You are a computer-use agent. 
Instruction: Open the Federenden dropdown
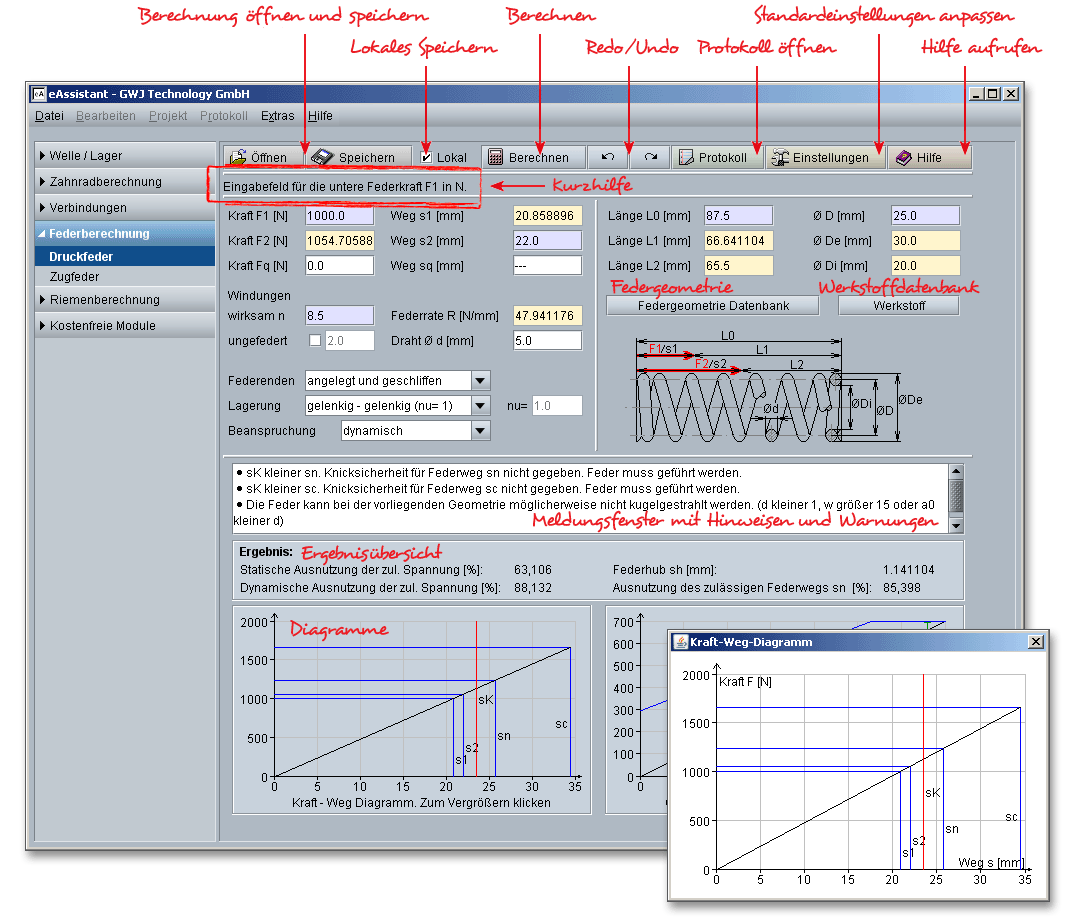click(480, 381)
